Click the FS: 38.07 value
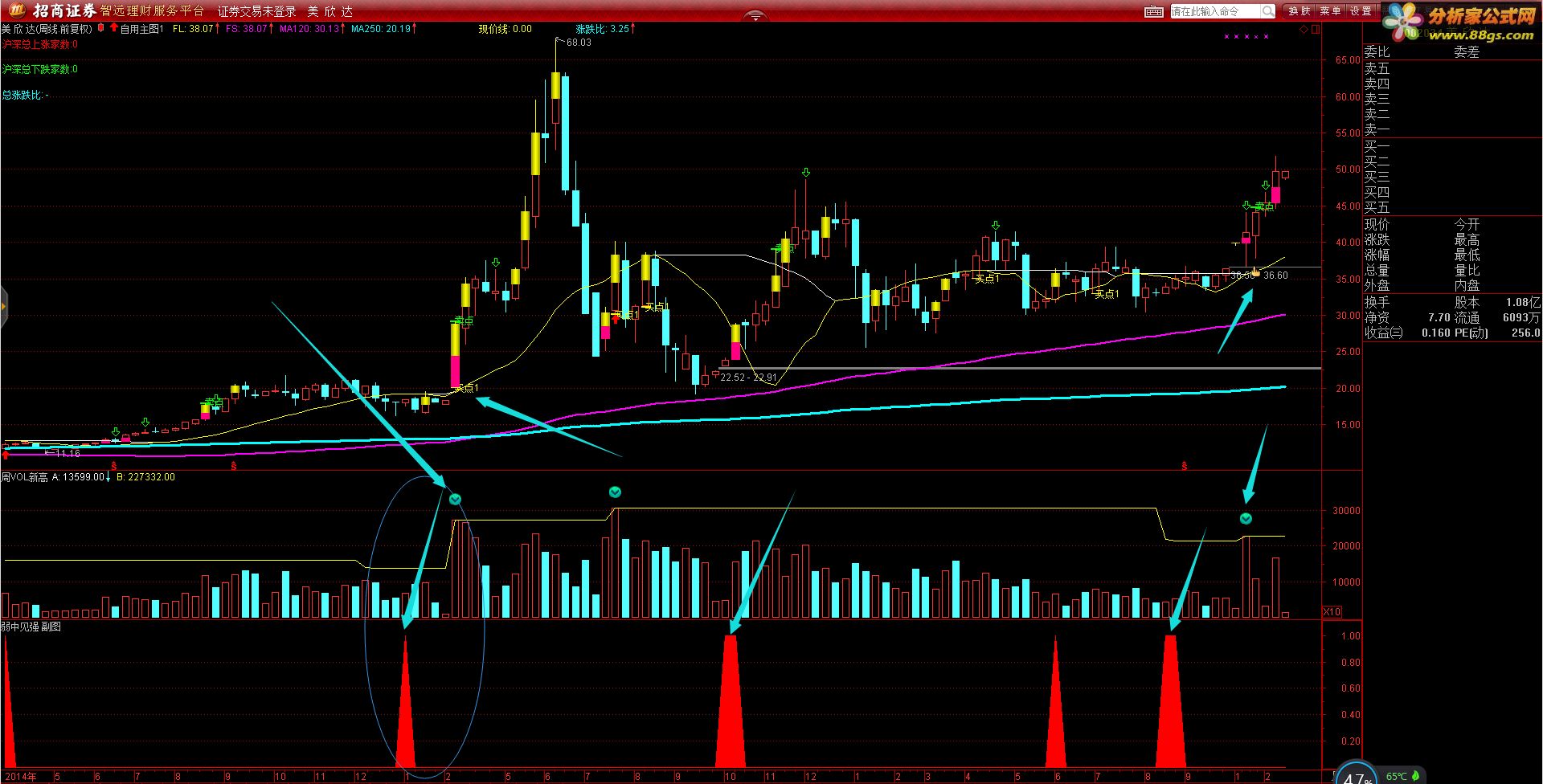Viewport: 1543px width, 784px height. click(248, 29)
